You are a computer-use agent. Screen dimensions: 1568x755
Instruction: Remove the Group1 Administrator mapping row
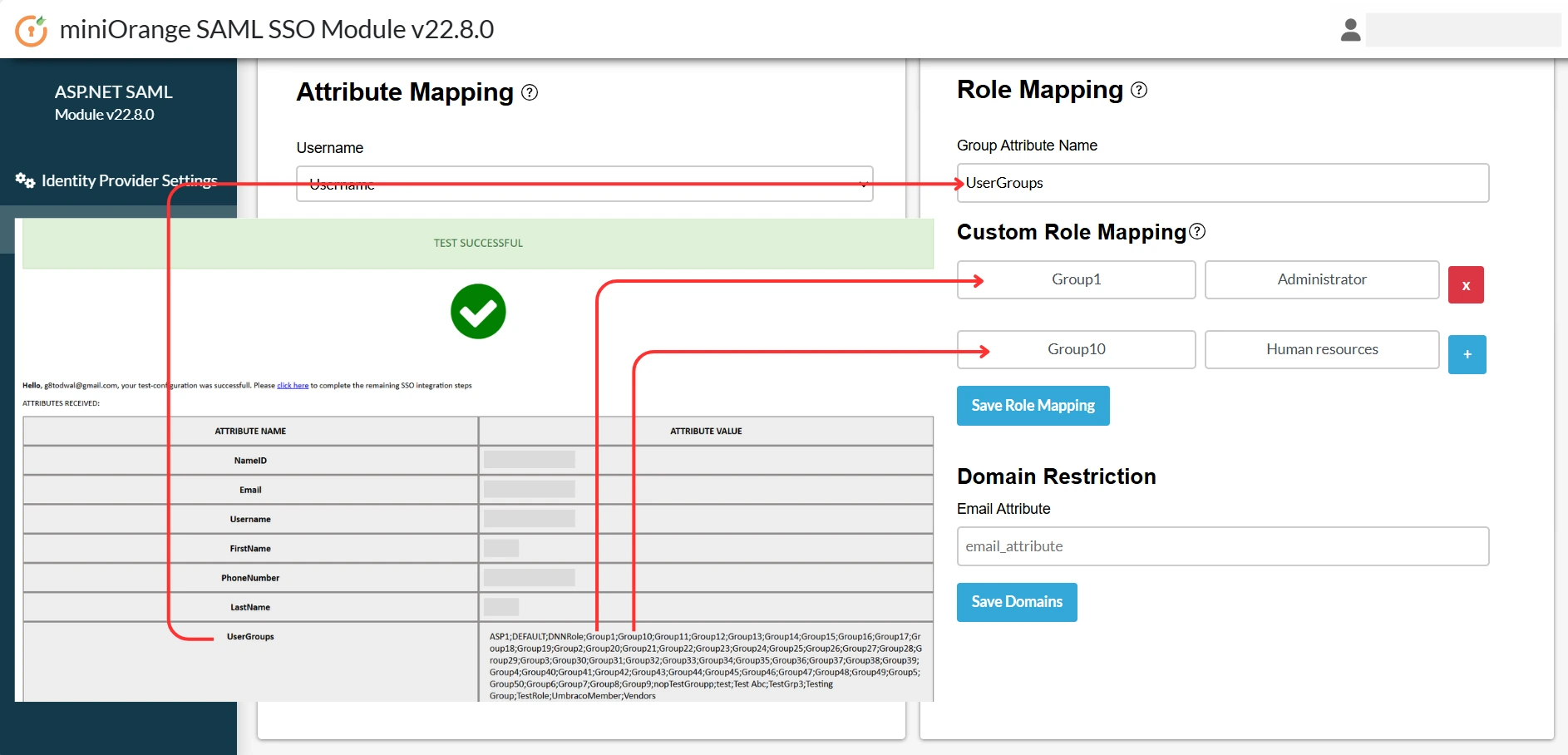tap(1466, 285)
